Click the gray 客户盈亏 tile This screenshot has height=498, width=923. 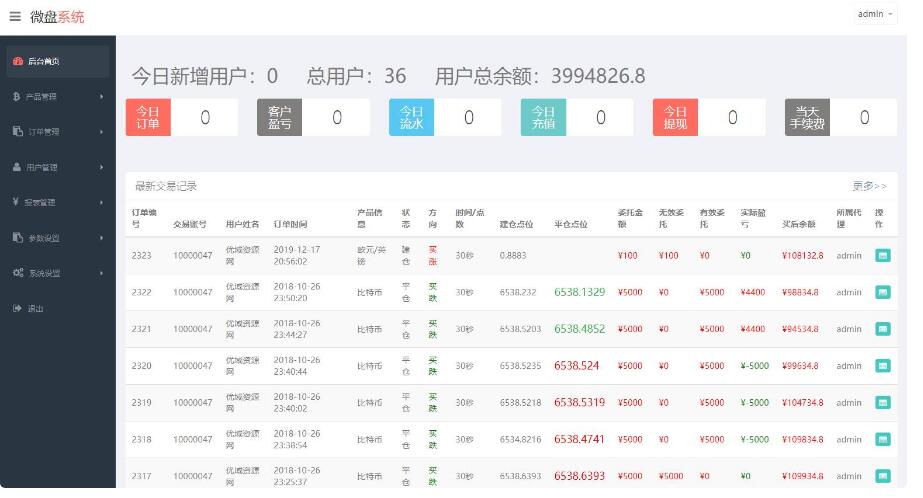click(280, 117)
